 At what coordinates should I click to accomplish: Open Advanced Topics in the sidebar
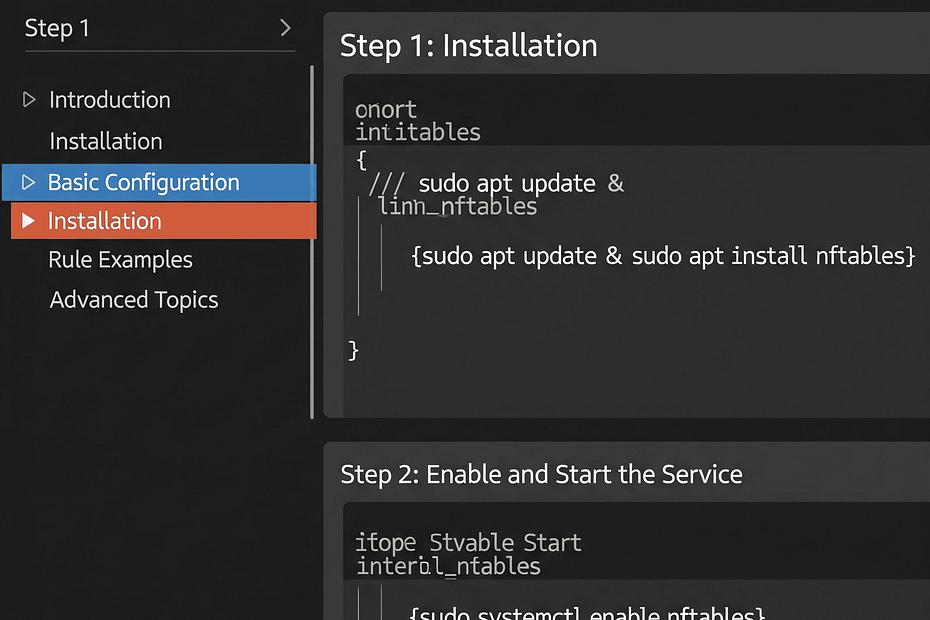pos(134,300)
